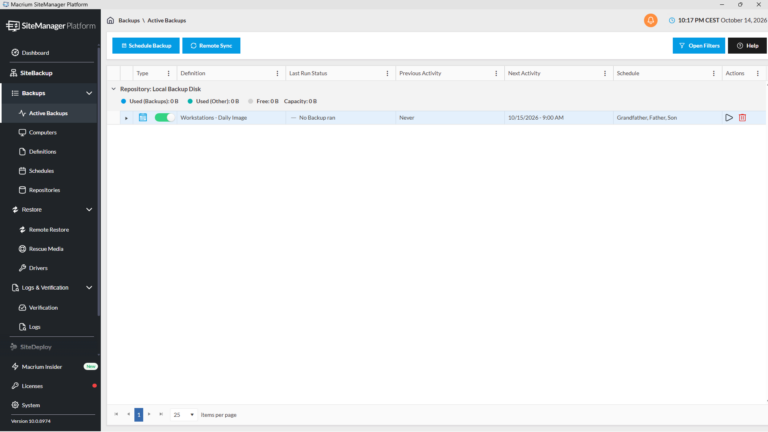Image resolution: width=768 pixels, height=432 pixels.
Task: Open Active Backups in sidebar
Action: click(x=49, y=113)
